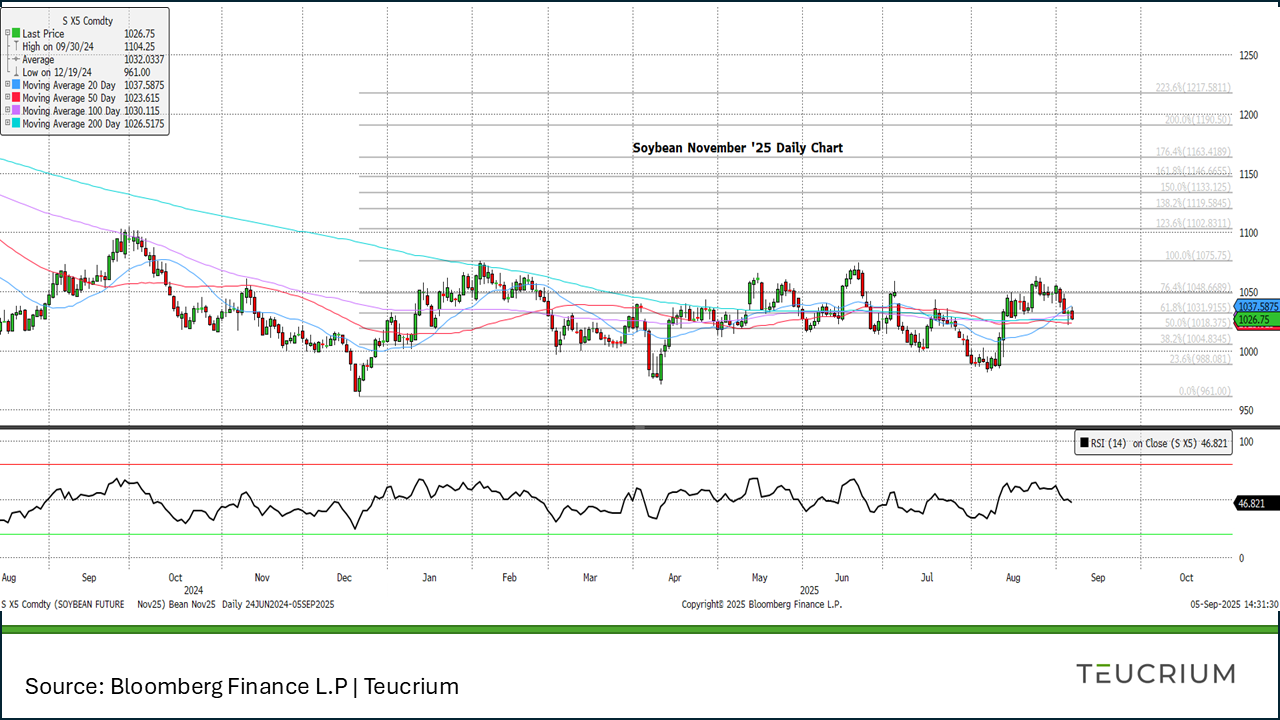This screenshot has height=720, width=1280.
Task: Click the 'Source: Bloomberg Finance L.P | Teucrium' caption
Action: (242, 687)
